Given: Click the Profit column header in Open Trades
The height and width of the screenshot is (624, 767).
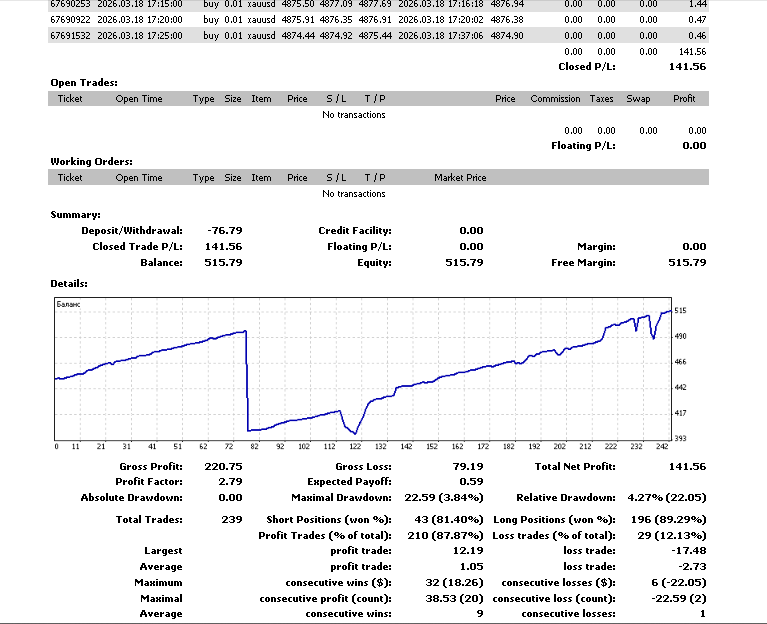Looking at the screenshot, I should [684, 99].
